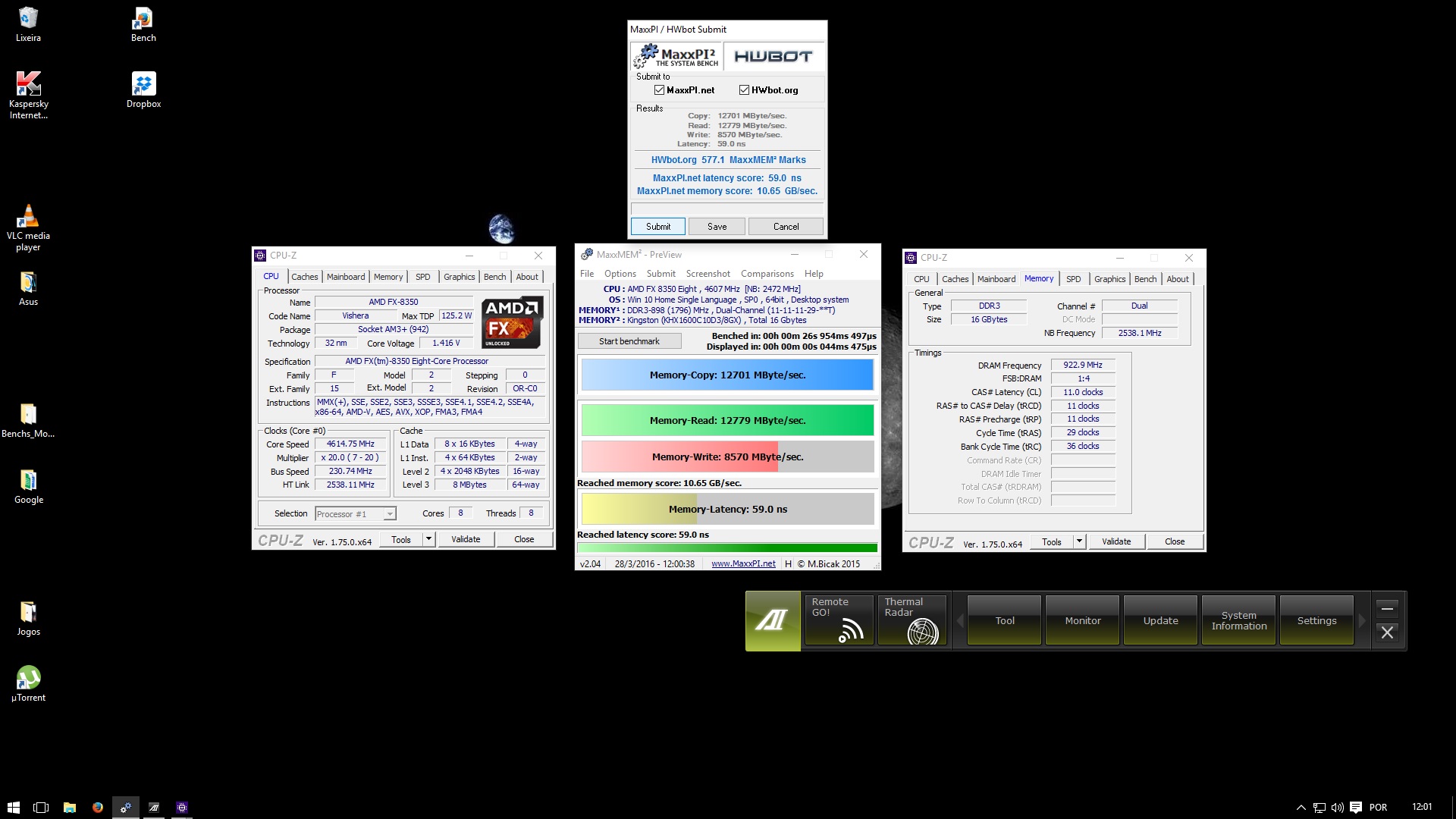Open Settings in the AI Suite bar
The width and height of the screenshot is (1456, 819).
pos(1316,621)
